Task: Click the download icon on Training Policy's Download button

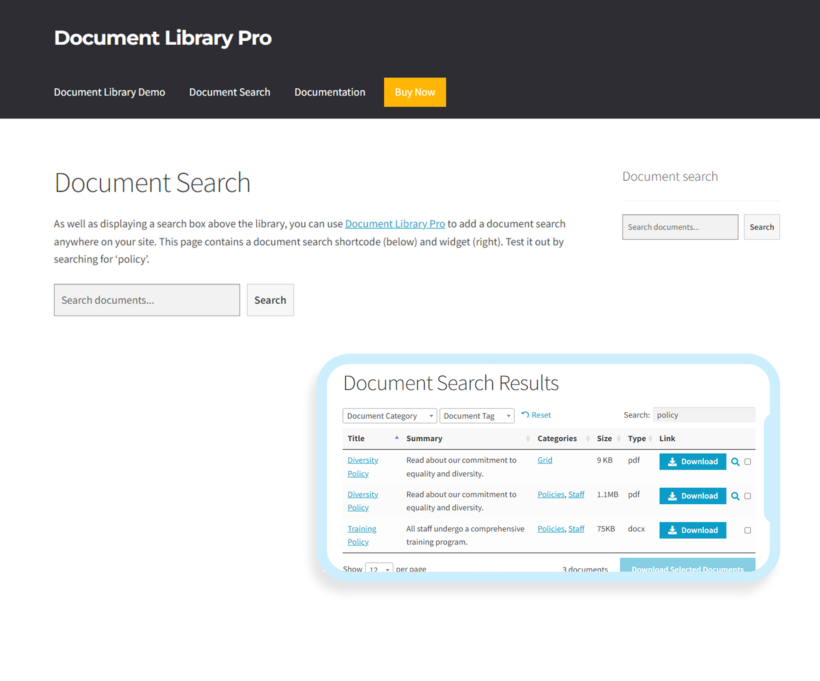Action: [x=672, y=529]
